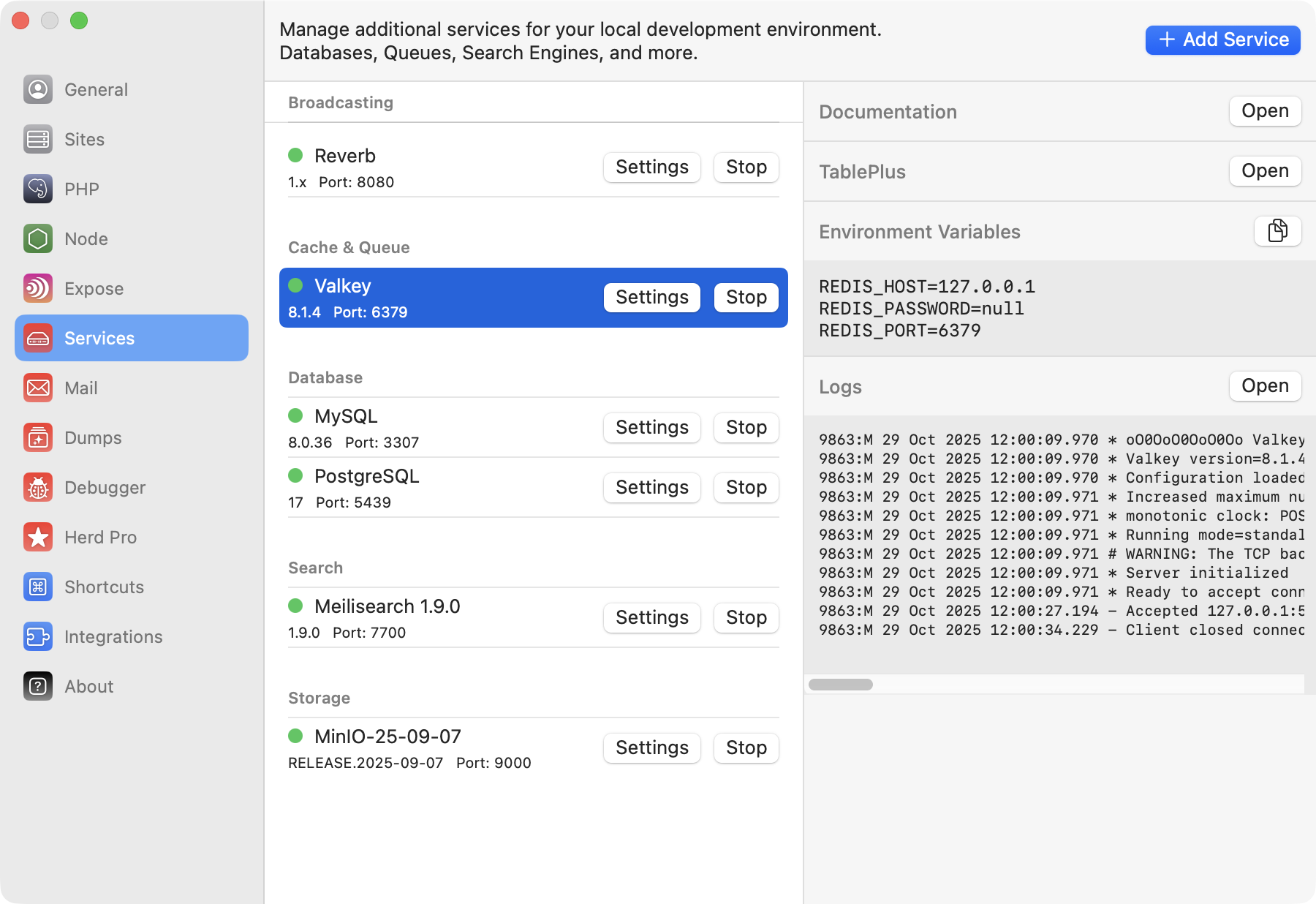The image size is (1316, 904).
Task: Click the 'Port: 3307' MySQL text
Action: [382, 442]
